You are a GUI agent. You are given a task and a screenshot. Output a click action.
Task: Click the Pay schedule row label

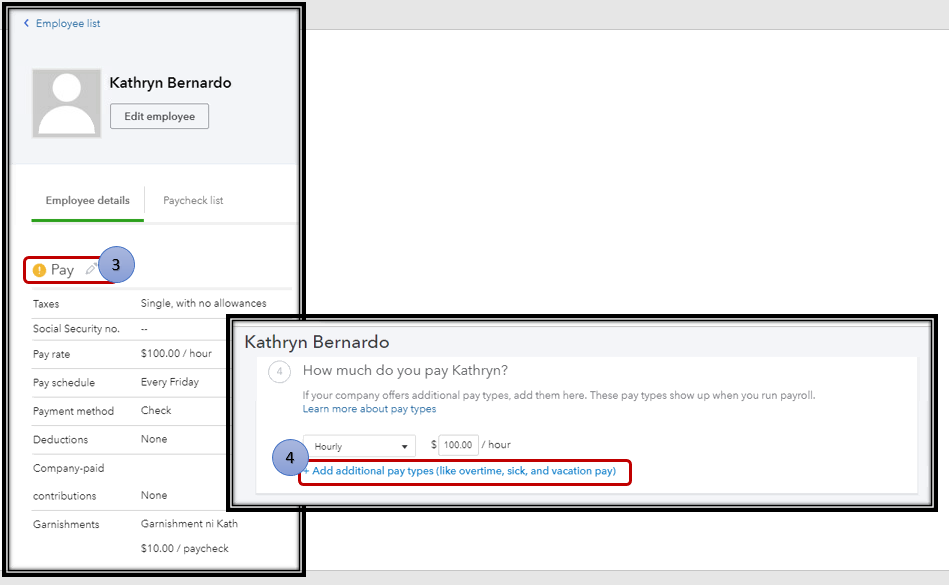[x=64, y=382]
